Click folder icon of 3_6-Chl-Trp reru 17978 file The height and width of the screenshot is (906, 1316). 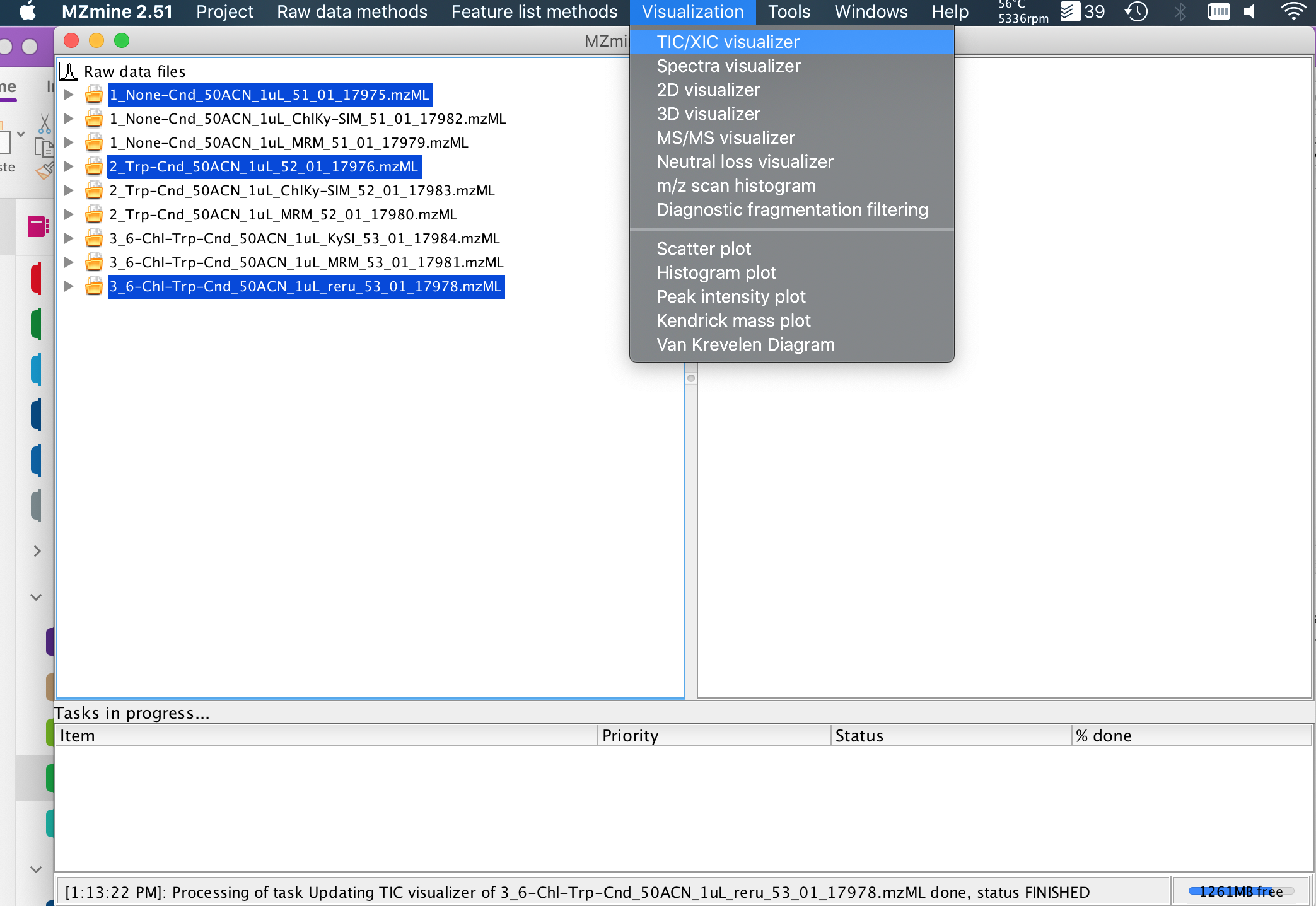pos(94,286)
